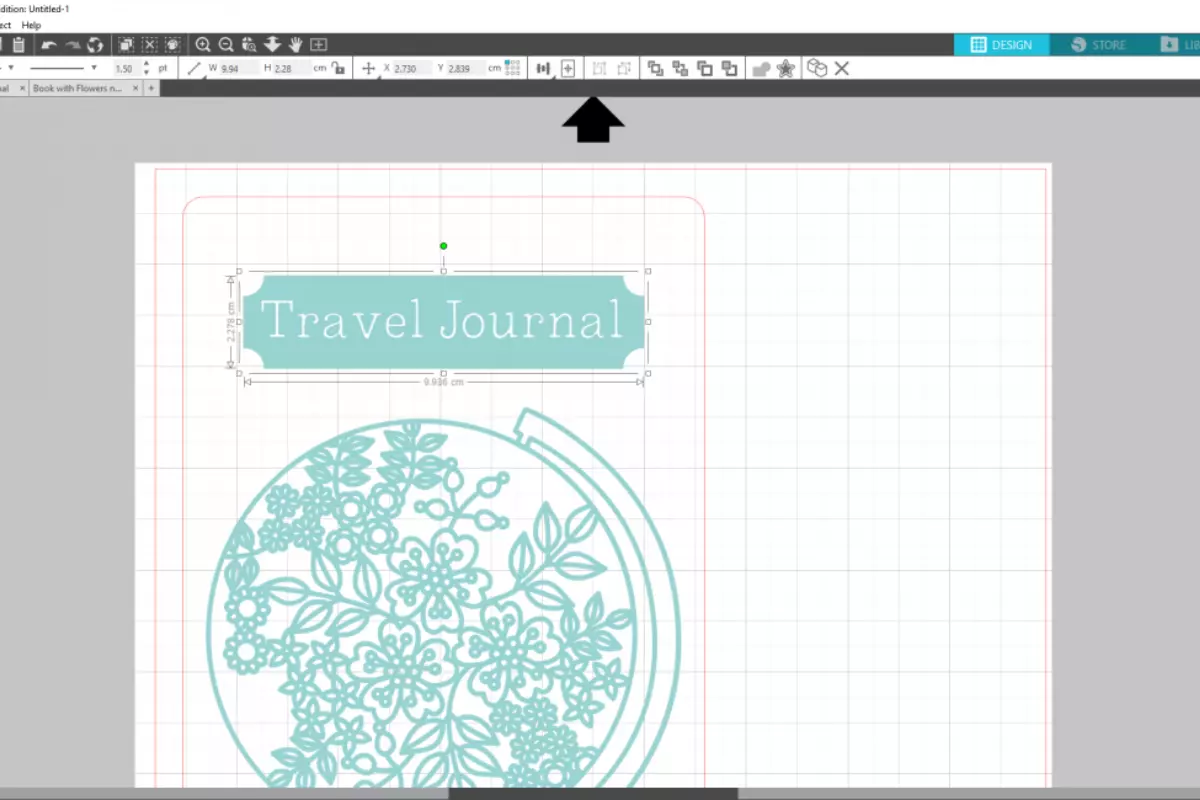Click the cube duplicate icon
This screenshot has width=1200, height=800.
(x=817, y=68)
